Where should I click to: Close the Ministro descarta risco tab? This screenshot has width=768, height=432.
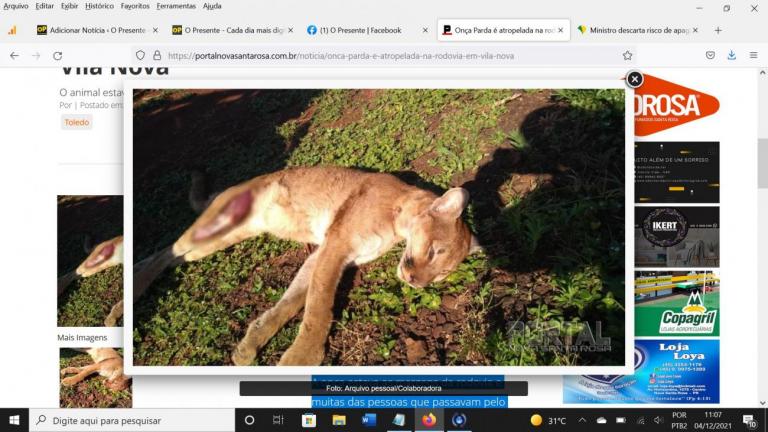tap(695, 30)
